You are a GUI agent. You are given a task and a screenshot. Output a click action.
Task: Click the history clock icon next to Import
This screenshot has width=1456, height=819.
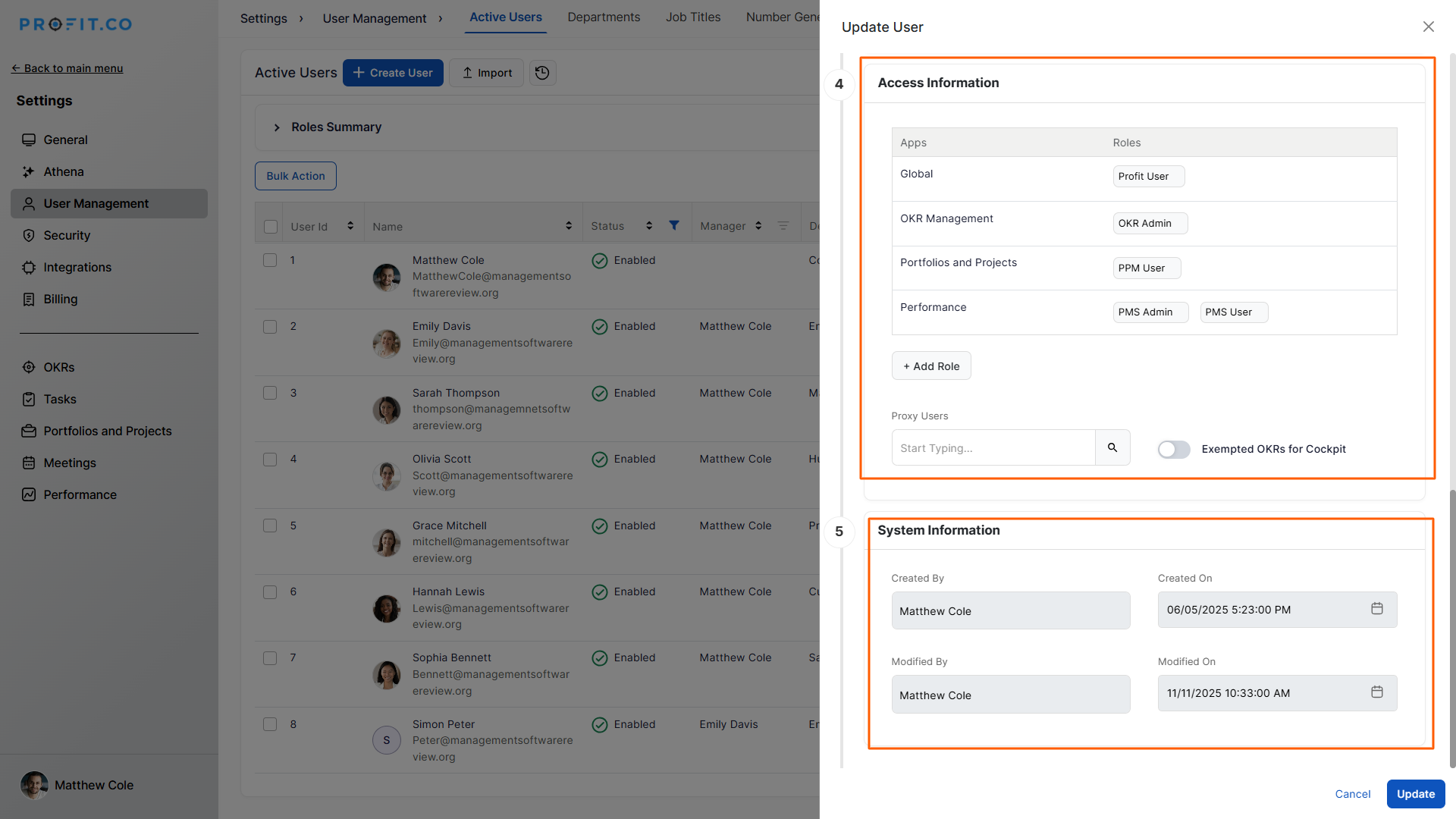[542, 73]
